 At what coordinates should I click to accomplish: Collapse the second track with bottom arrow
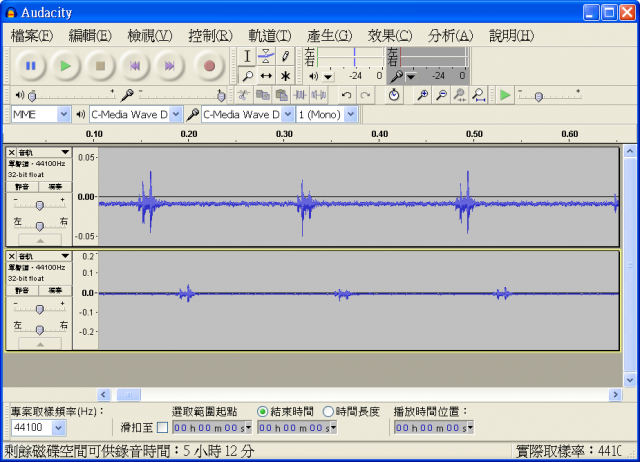40,344
